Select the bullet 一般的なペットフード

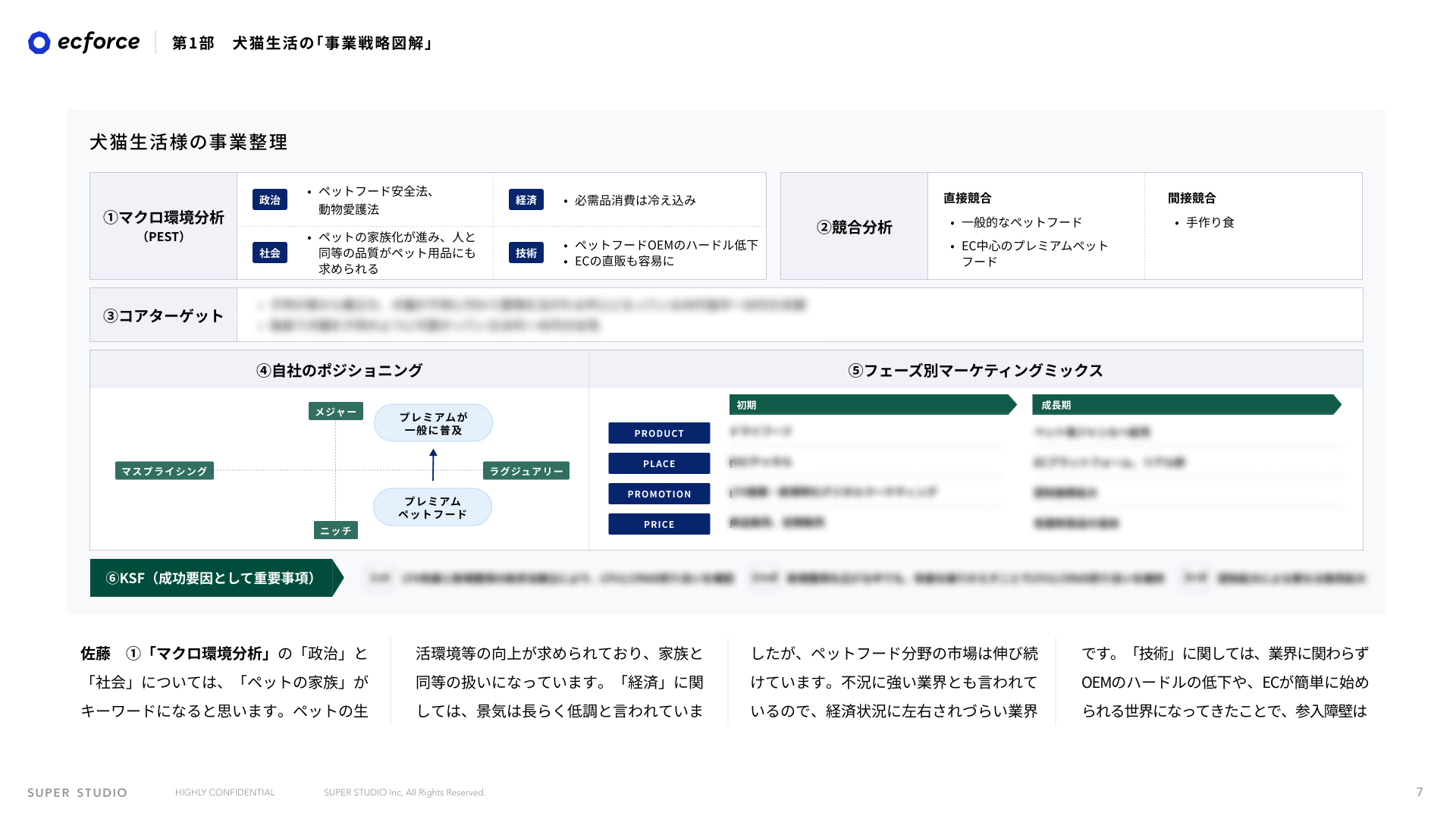point(1021,222)
